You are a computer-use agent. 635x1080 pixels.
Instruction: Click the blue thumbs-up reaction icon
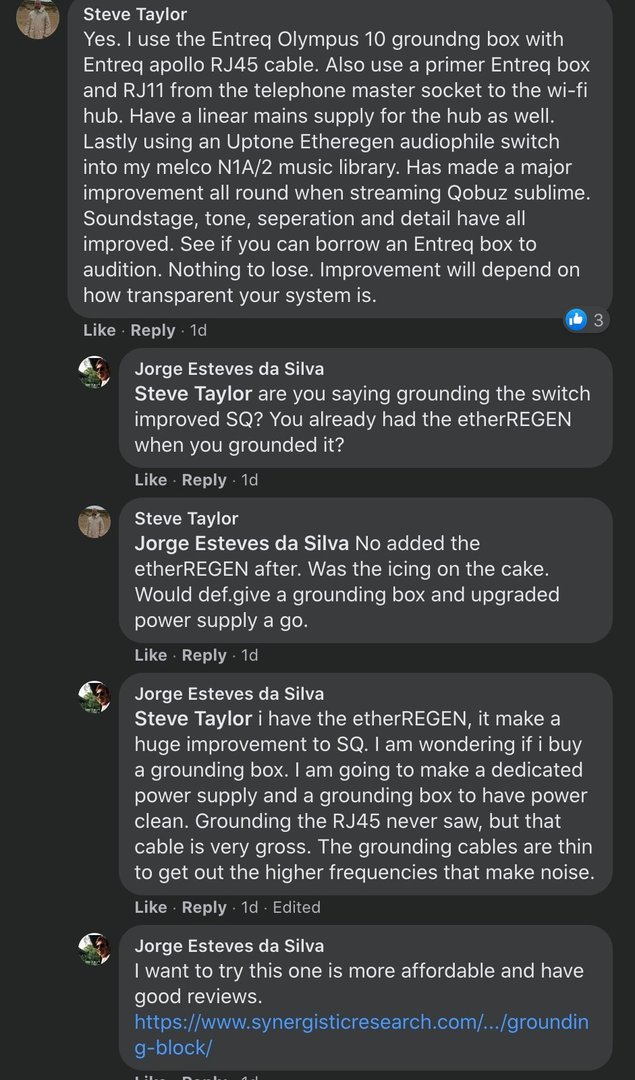576,320
